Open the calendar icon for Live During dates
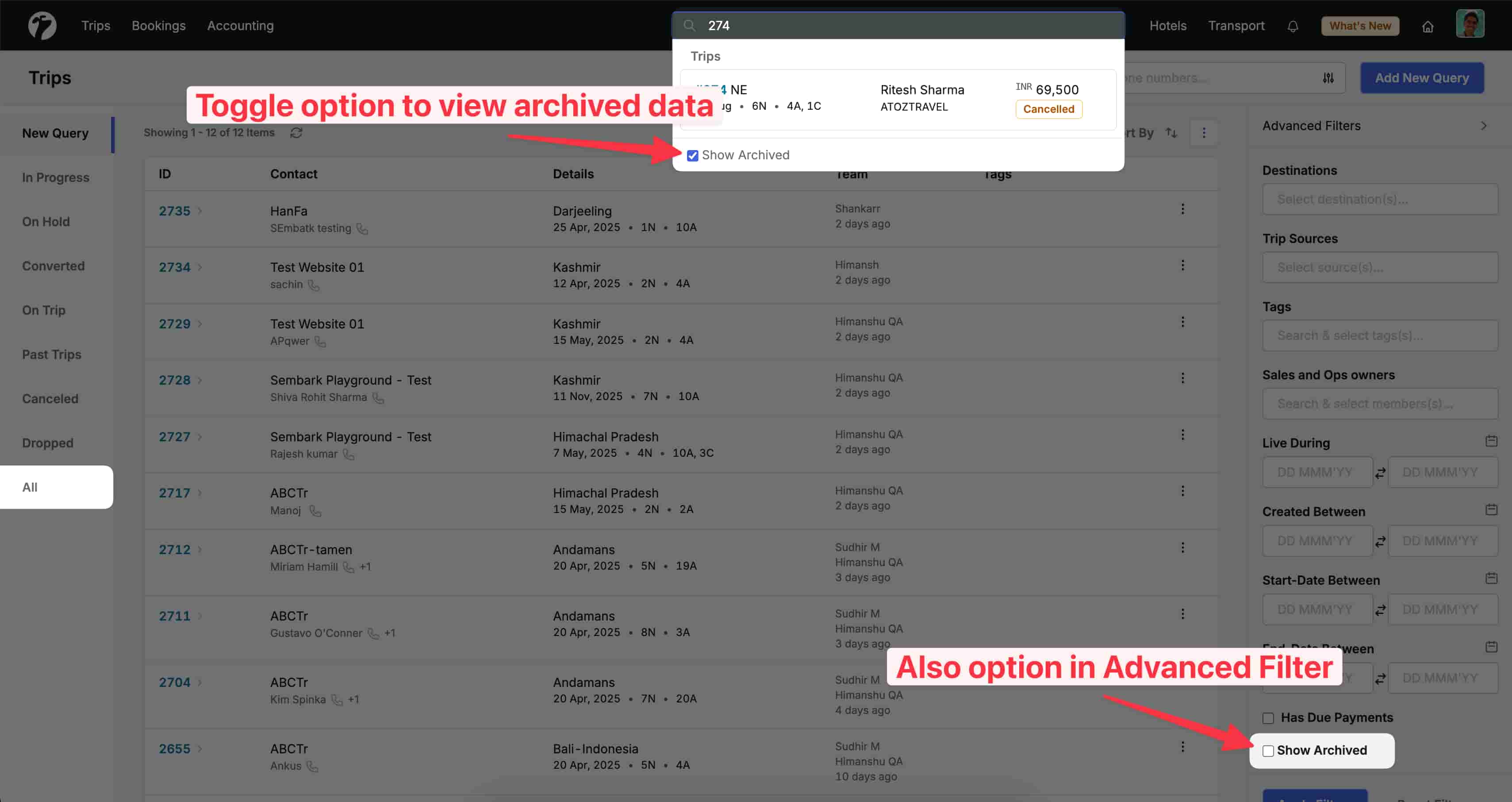This screenshot has width=1512, height=802. 1492,441
